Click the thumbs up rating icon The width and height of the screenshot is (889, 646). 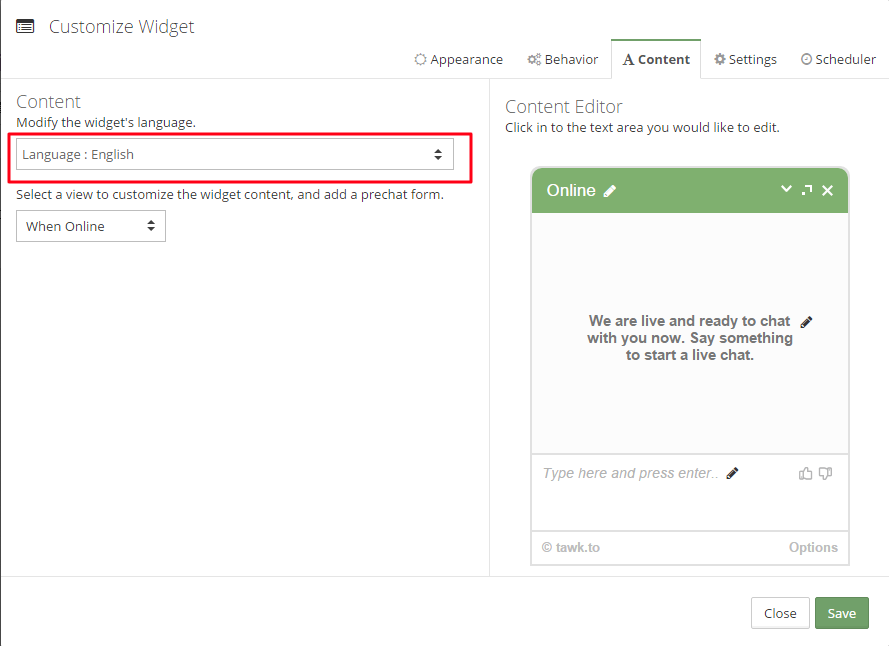point(805,474)
